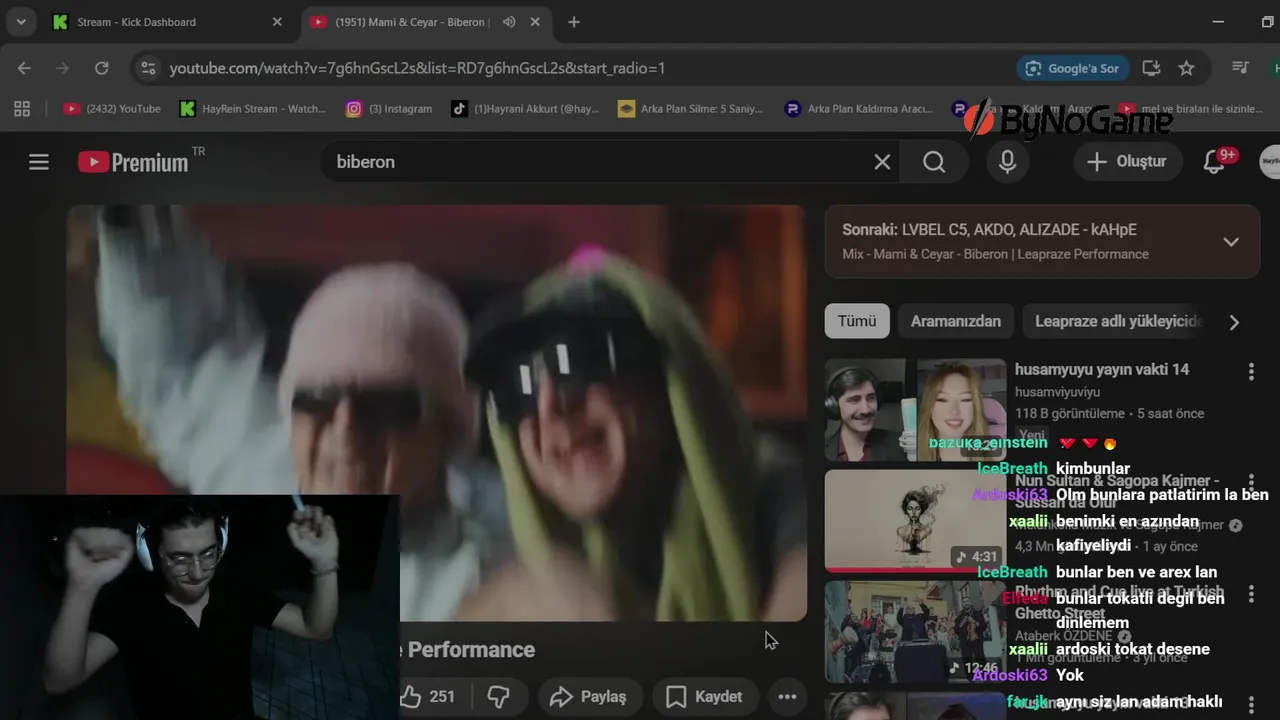Open site information icon in address bar

pos(148,68)
